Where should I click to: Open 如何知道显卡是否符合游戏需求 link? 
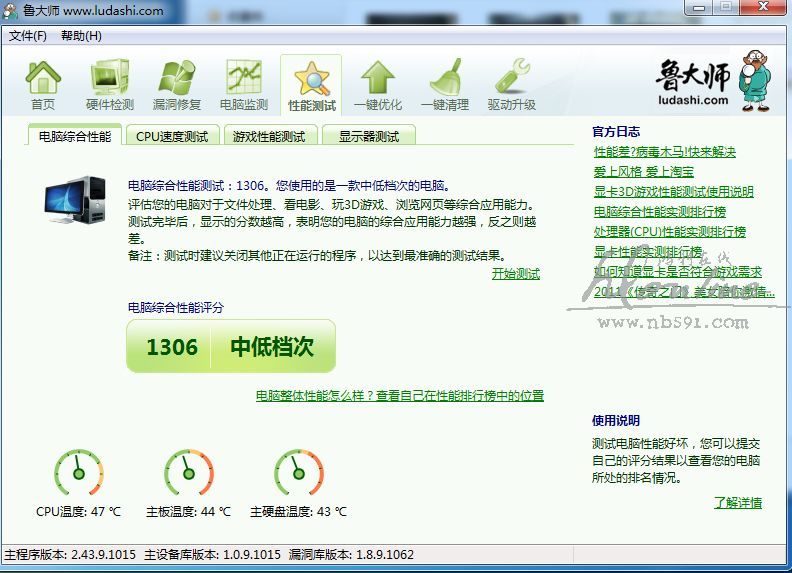point(678,272)
